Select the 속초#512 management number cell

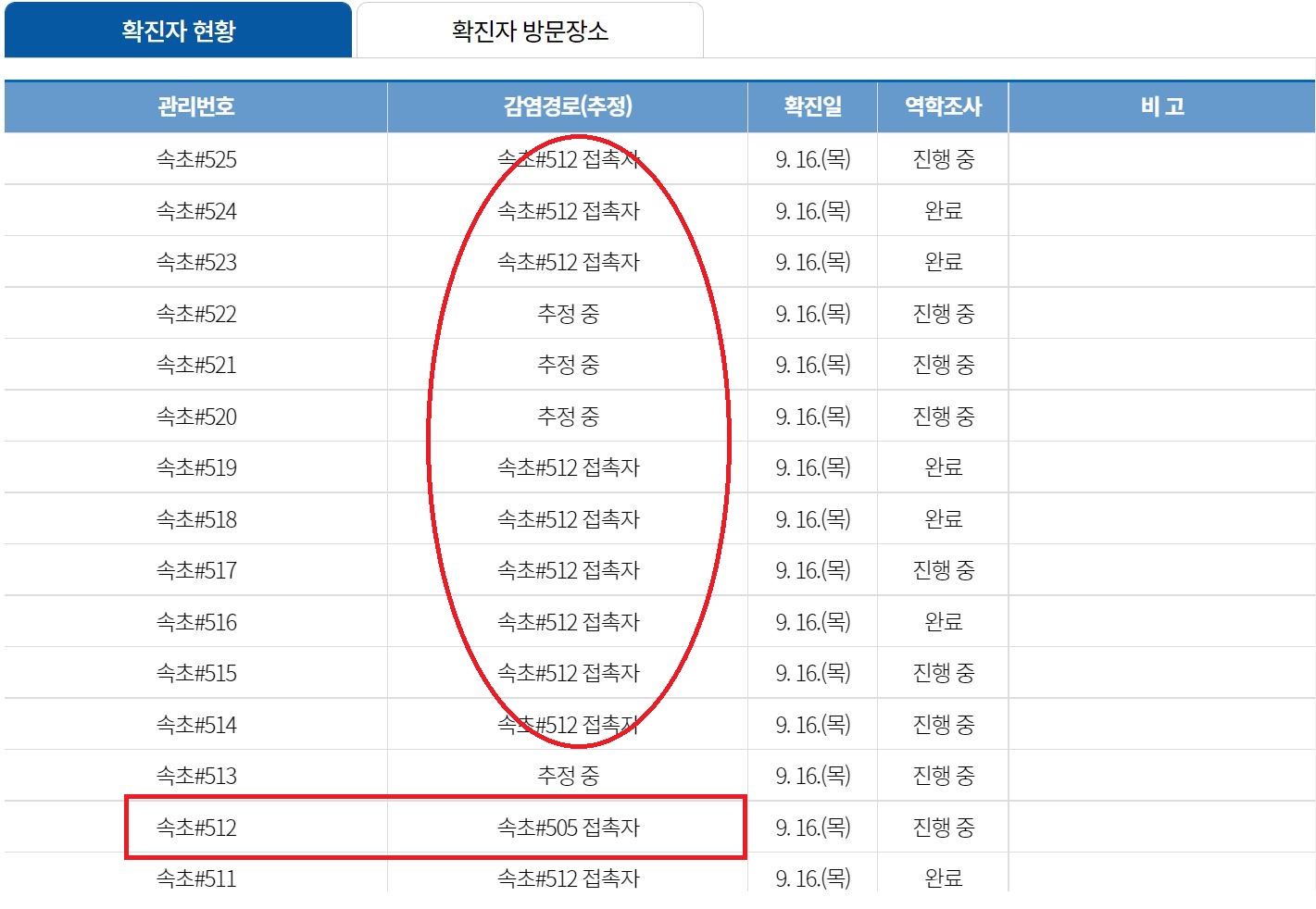click(x=196, y=828)
